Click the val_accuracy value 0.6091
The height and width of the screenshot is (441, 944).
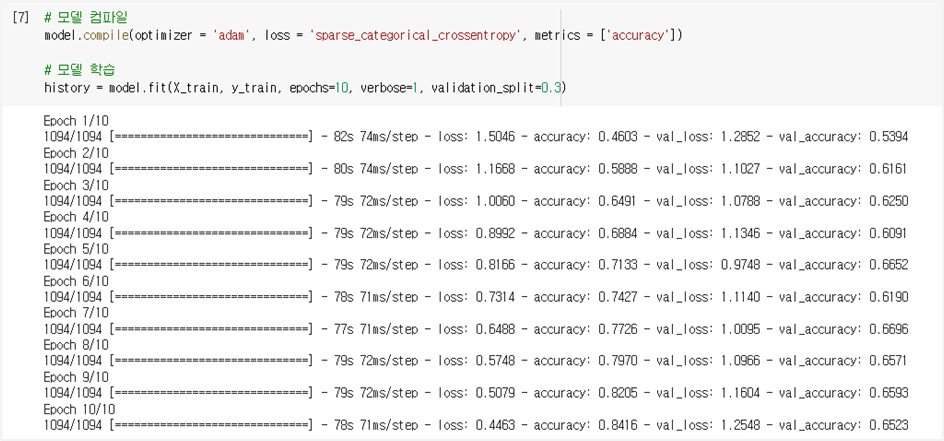(x=889, y=233)
